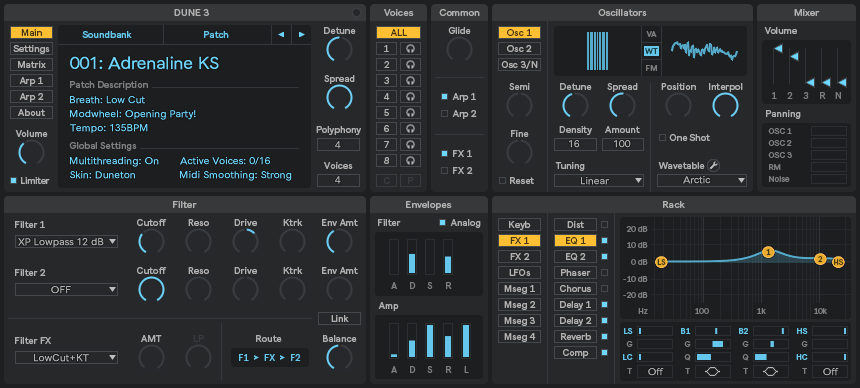Click the Filter envelope Decay slider
Image resolution: width=860 pixels, height=388 pixels.
(412, 256)
